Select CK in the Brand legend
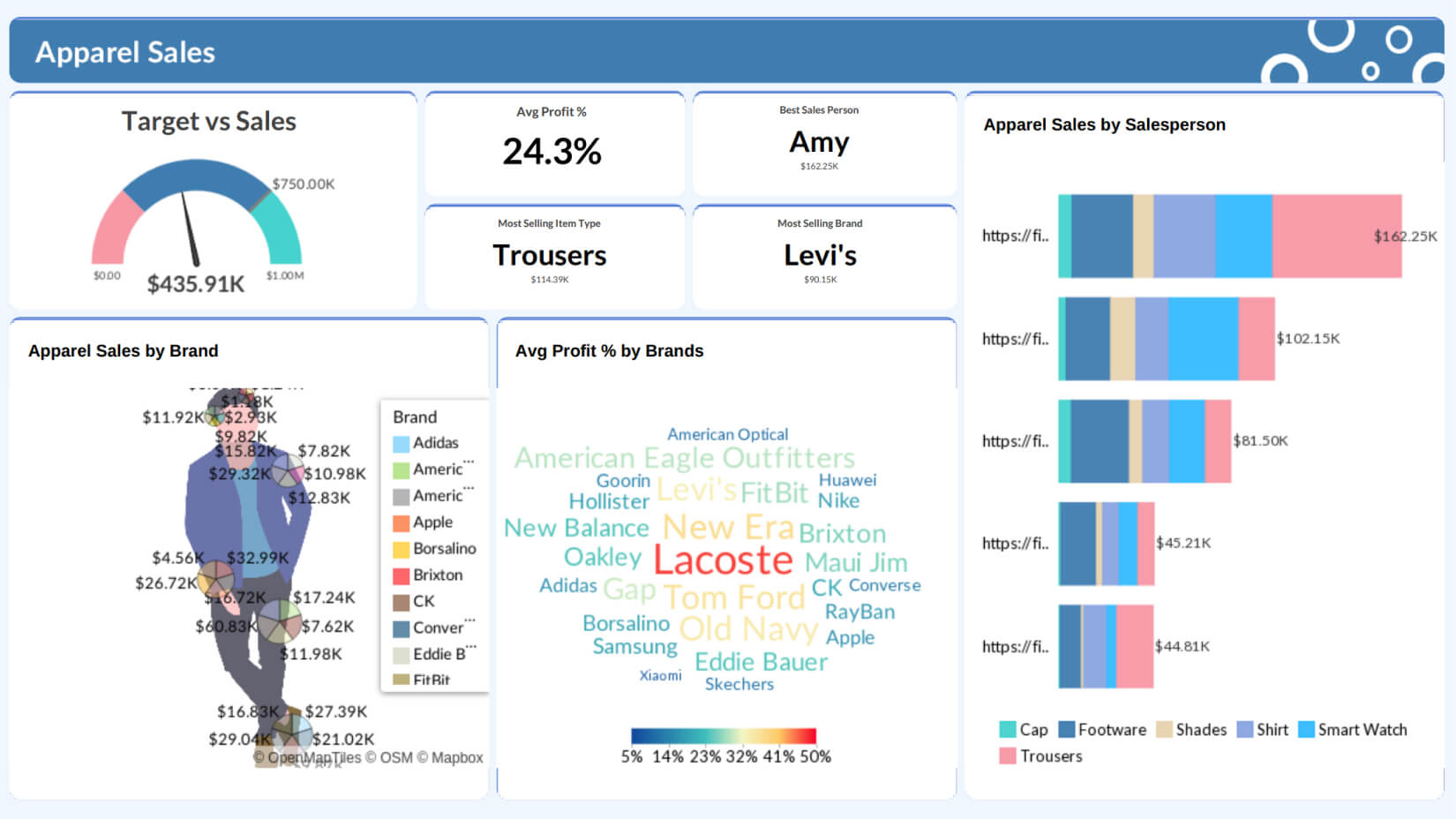The width and height of the screenshot is (1456, 819). point(414,602)
